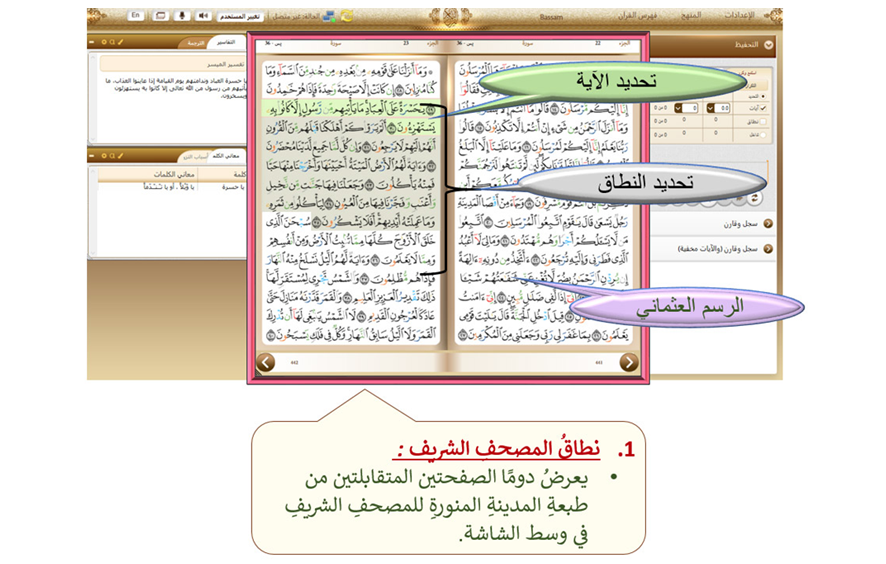
Task: Open the فهرس القرآن menu
Action: (x=637, y=16)
